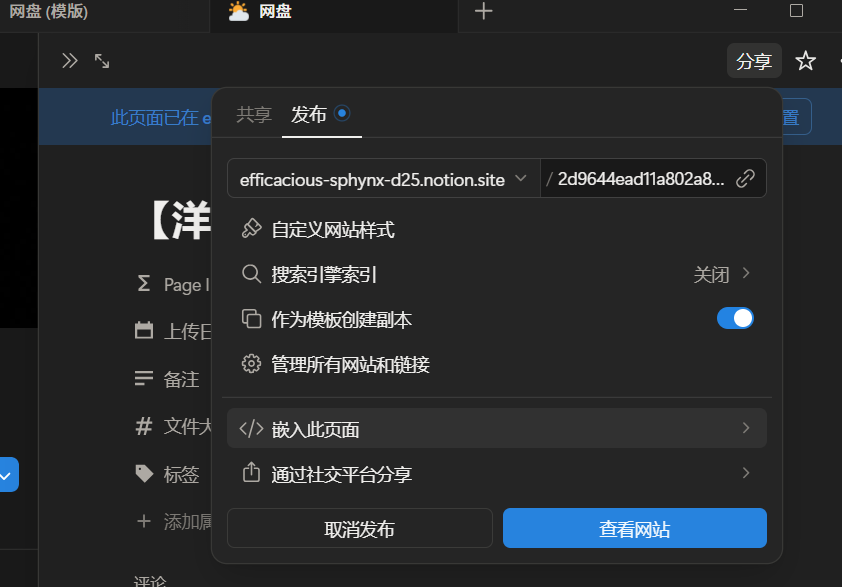
Task: Switch page to full-screen with diagonal arrows
Action: [x=102, y=61]
